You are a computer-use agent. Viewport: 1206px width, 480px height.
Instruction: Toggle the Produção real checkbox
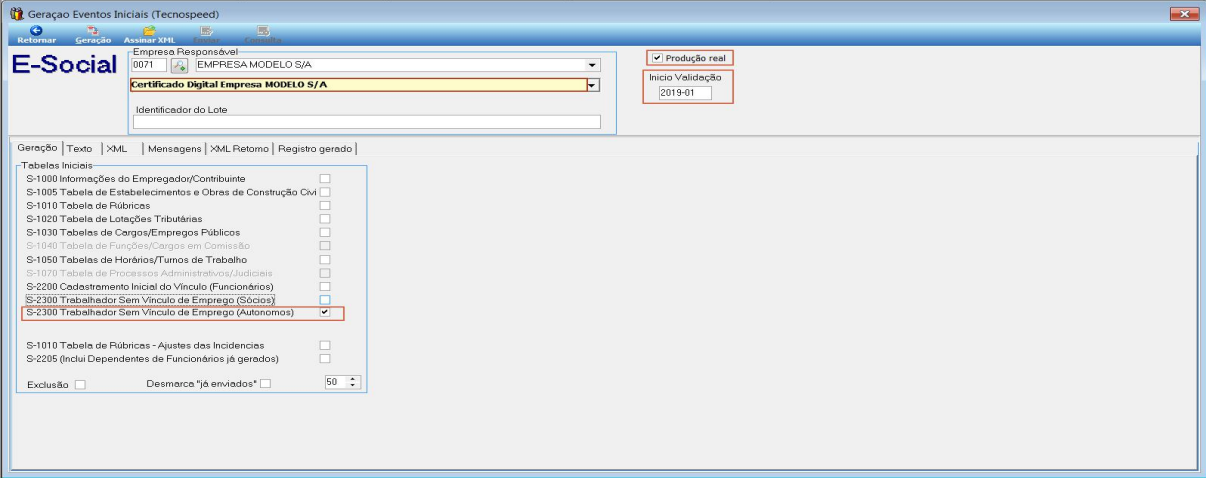(x=656, y=58)
